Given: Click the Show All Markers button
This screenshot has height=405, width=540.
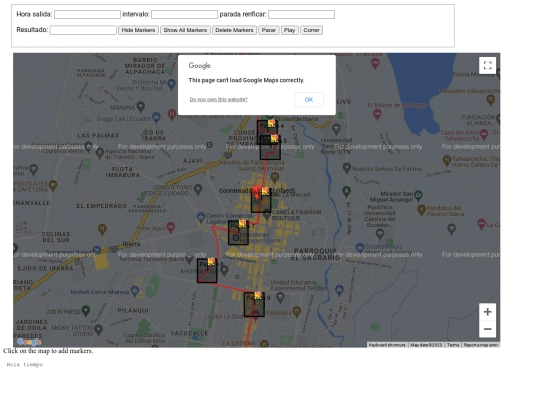Looking at the screenshot, I should pos(185,30).
